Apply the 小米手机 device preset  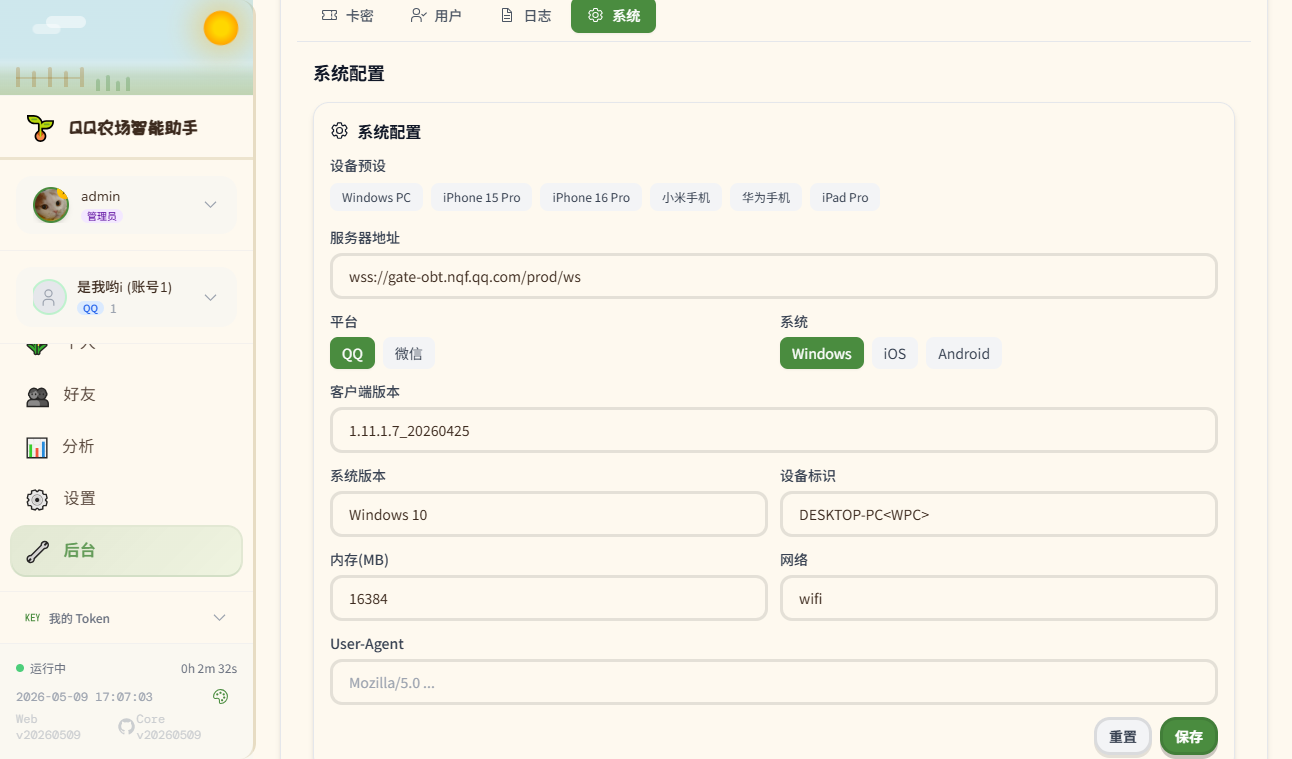pos(686,198)
